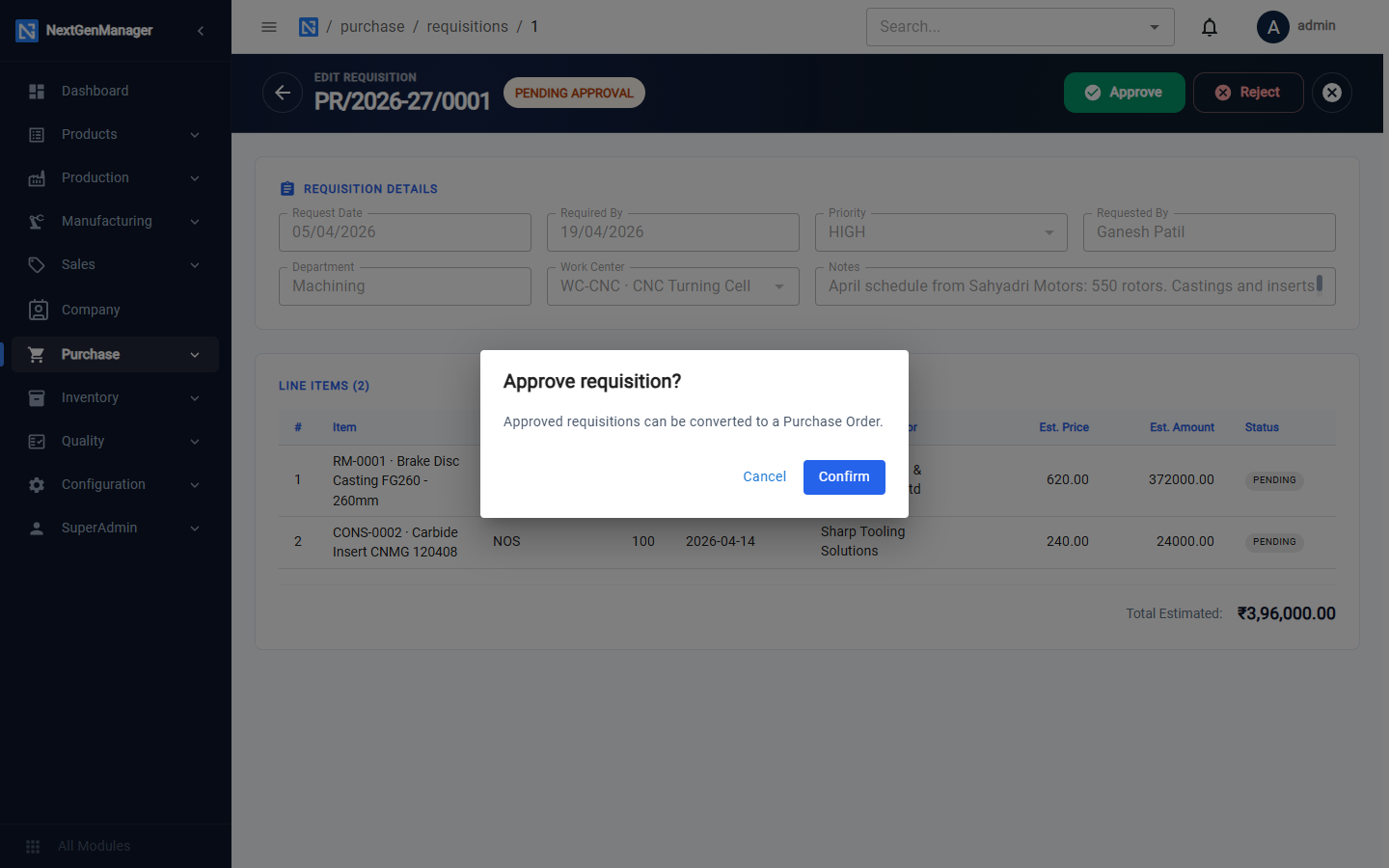This screenshot has width=1389, height=868.
Task: Collapse the Purchase menu
Action: tap(195, 355)
